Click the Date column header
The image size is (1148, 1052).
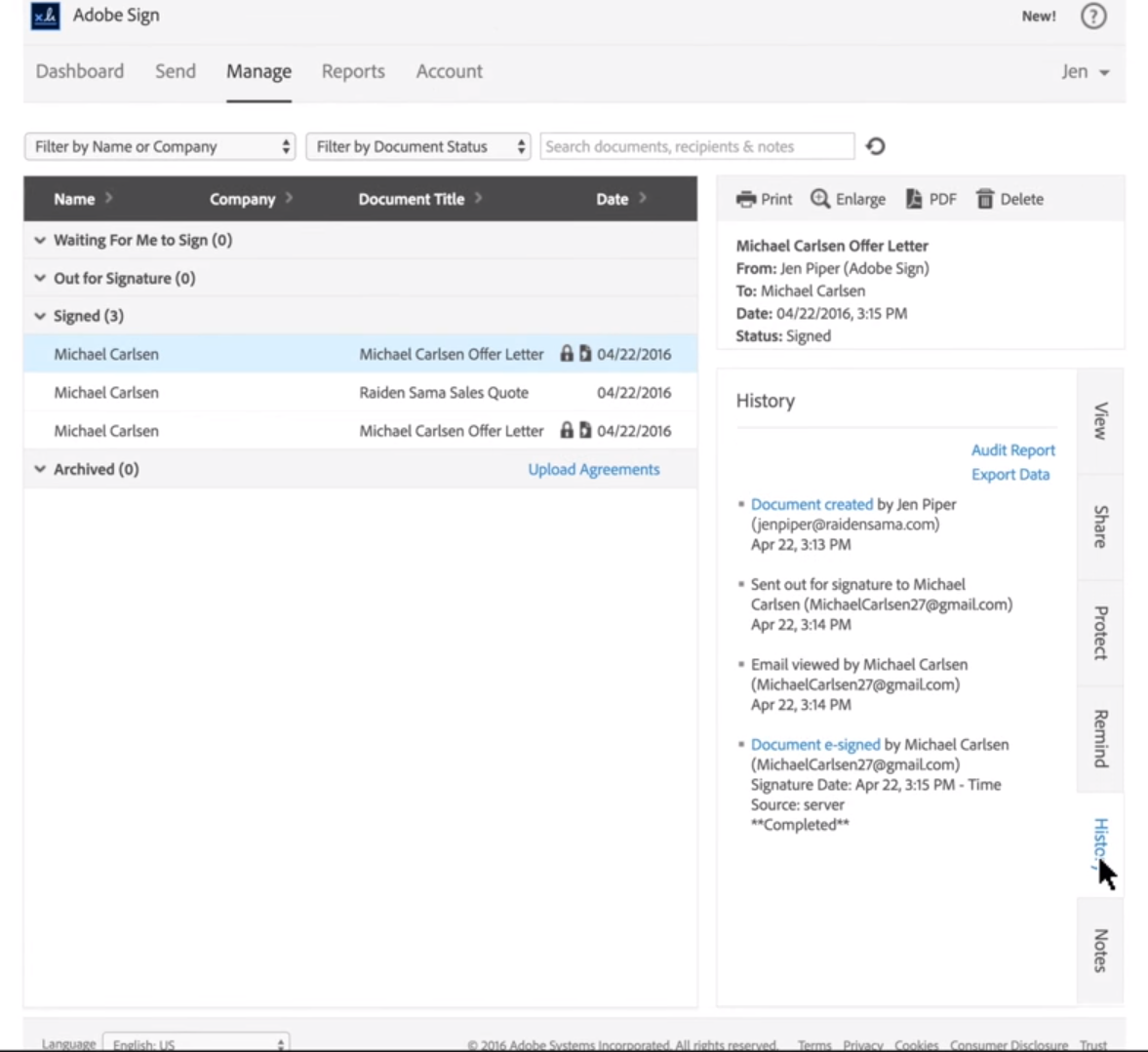613,199
